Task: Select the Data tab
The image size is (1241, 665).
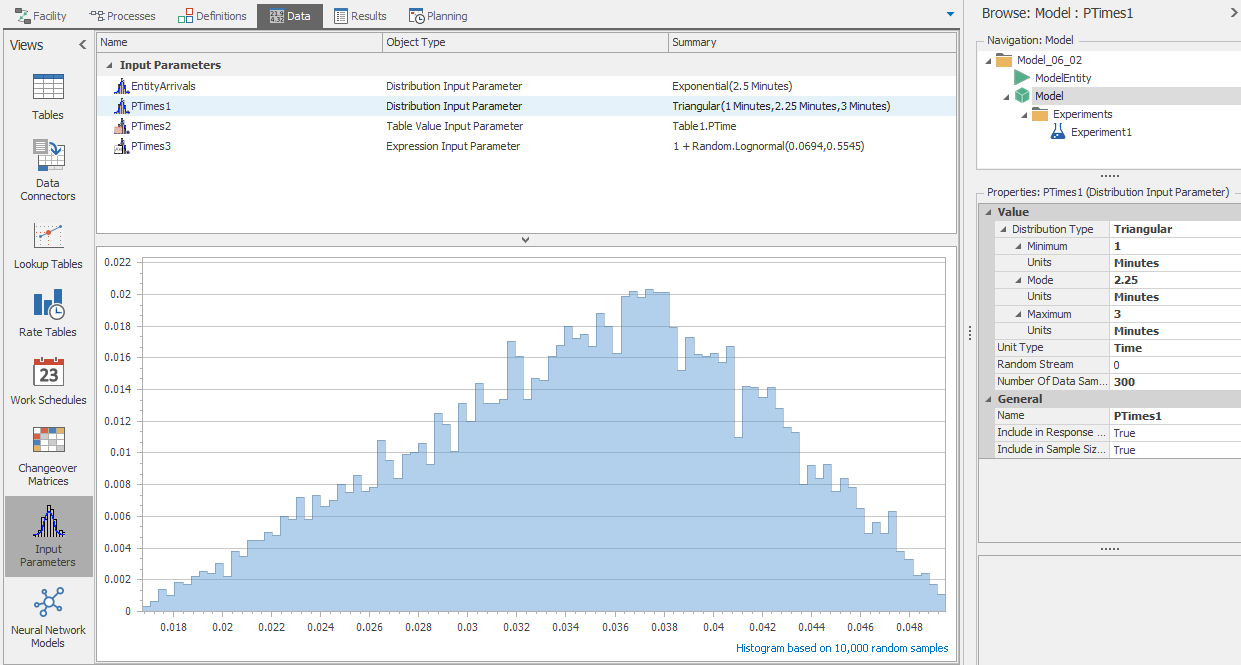Action: 289,16
